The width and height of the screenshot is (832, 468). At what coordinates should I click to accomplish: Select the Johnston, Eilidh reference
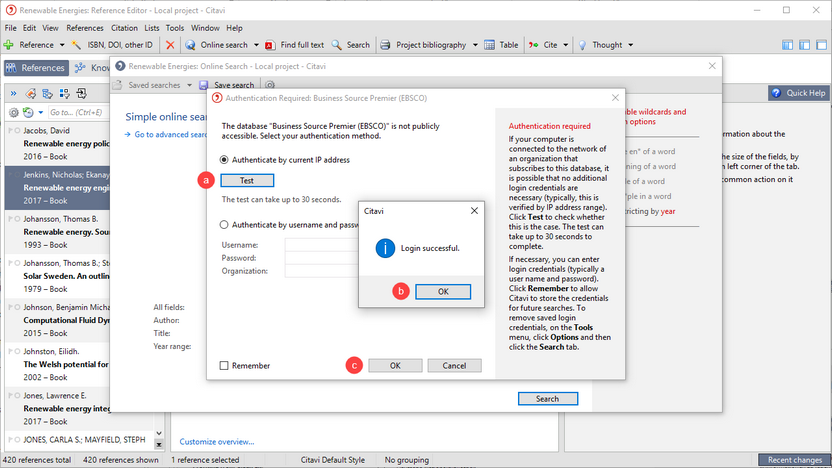click(57, 364)
